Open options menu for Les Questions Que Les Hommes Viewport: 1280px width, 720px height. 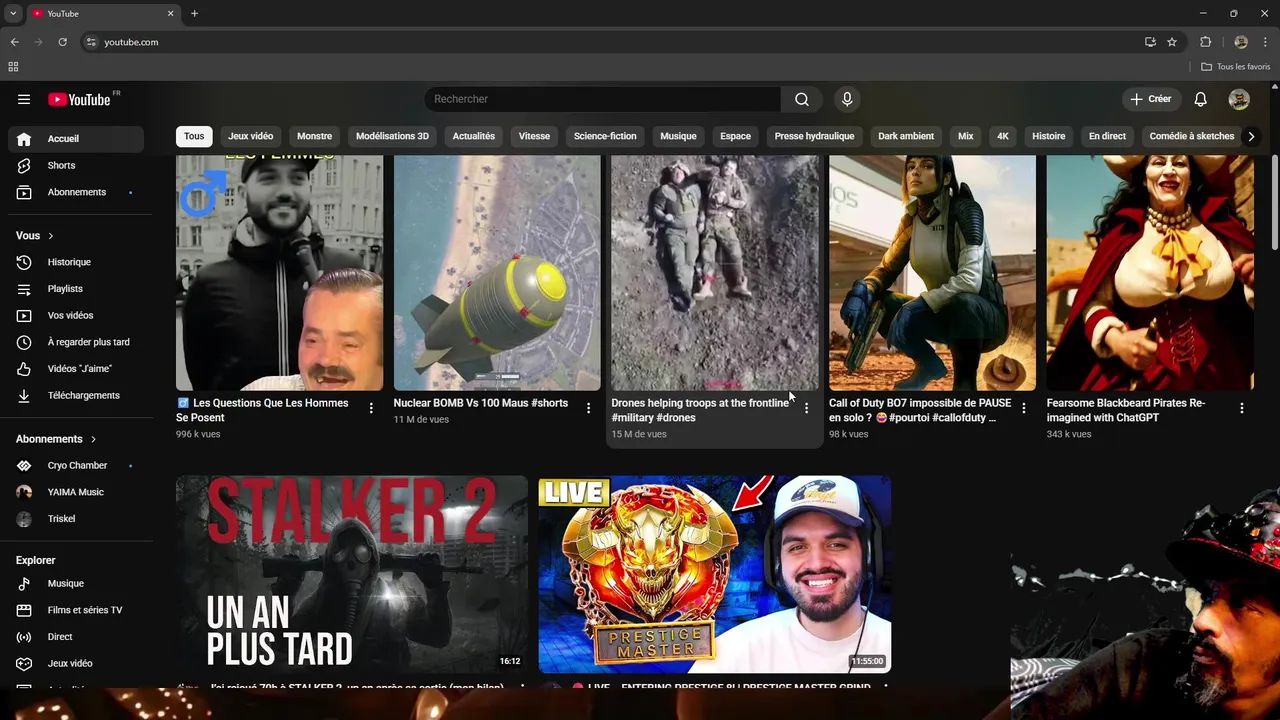(371, 408)
